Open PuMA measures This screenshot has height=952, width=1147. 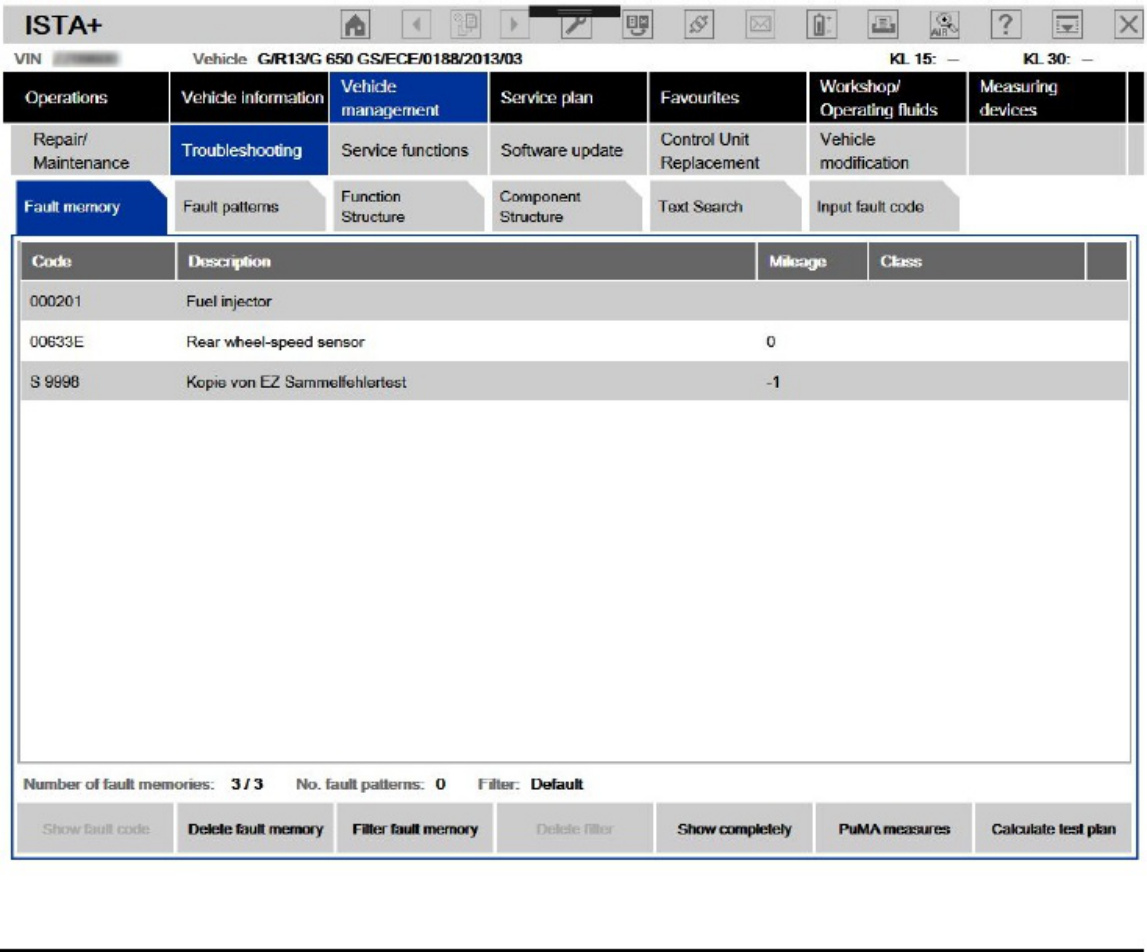click(894, 829)
